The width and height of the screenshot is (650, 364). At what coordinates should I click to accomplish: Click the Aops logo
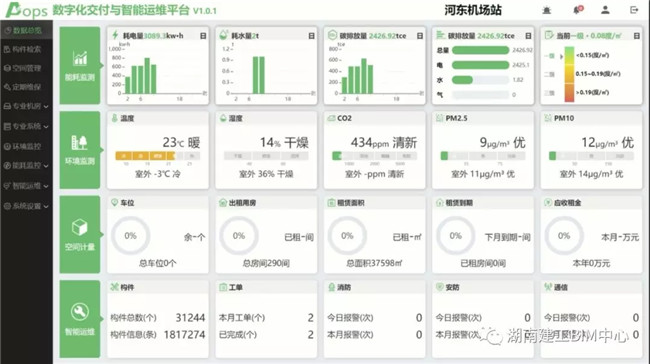point(26,10)
